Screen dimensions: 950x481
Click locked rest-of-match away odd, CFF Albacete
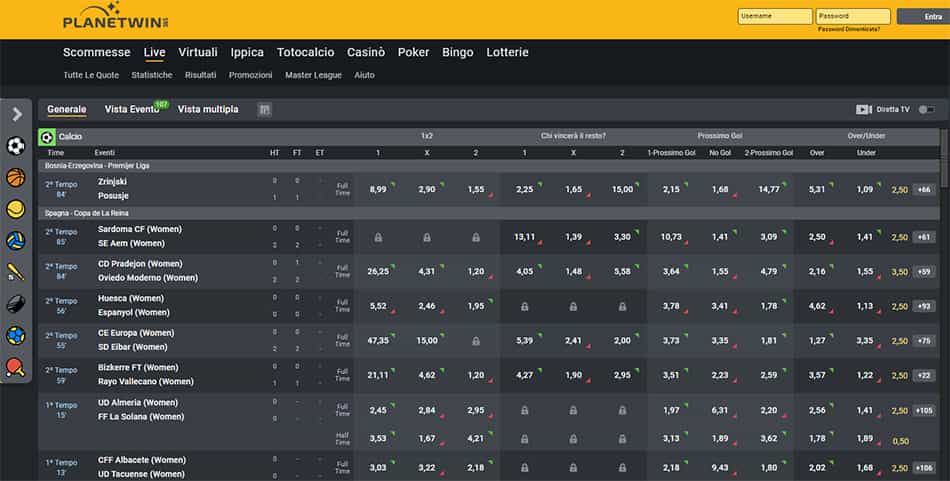point(622,468)
